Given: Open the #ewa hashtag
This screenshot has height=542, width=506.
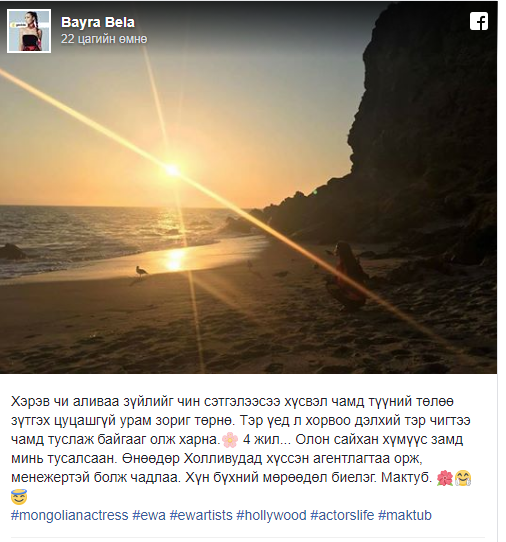Looking at the screenshot, I should click(149, 515).
